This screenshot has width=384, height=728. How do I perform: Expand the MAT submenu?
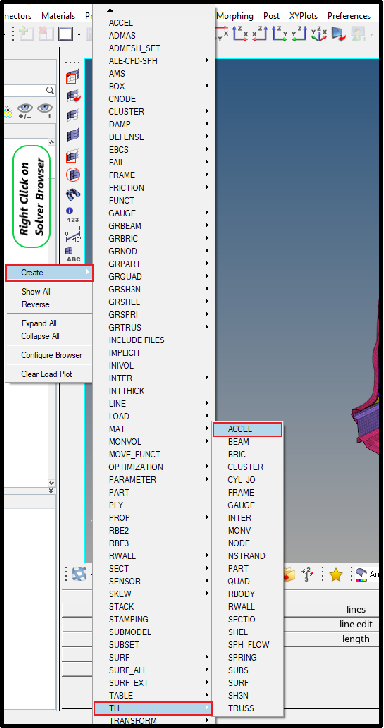(154, 429)
